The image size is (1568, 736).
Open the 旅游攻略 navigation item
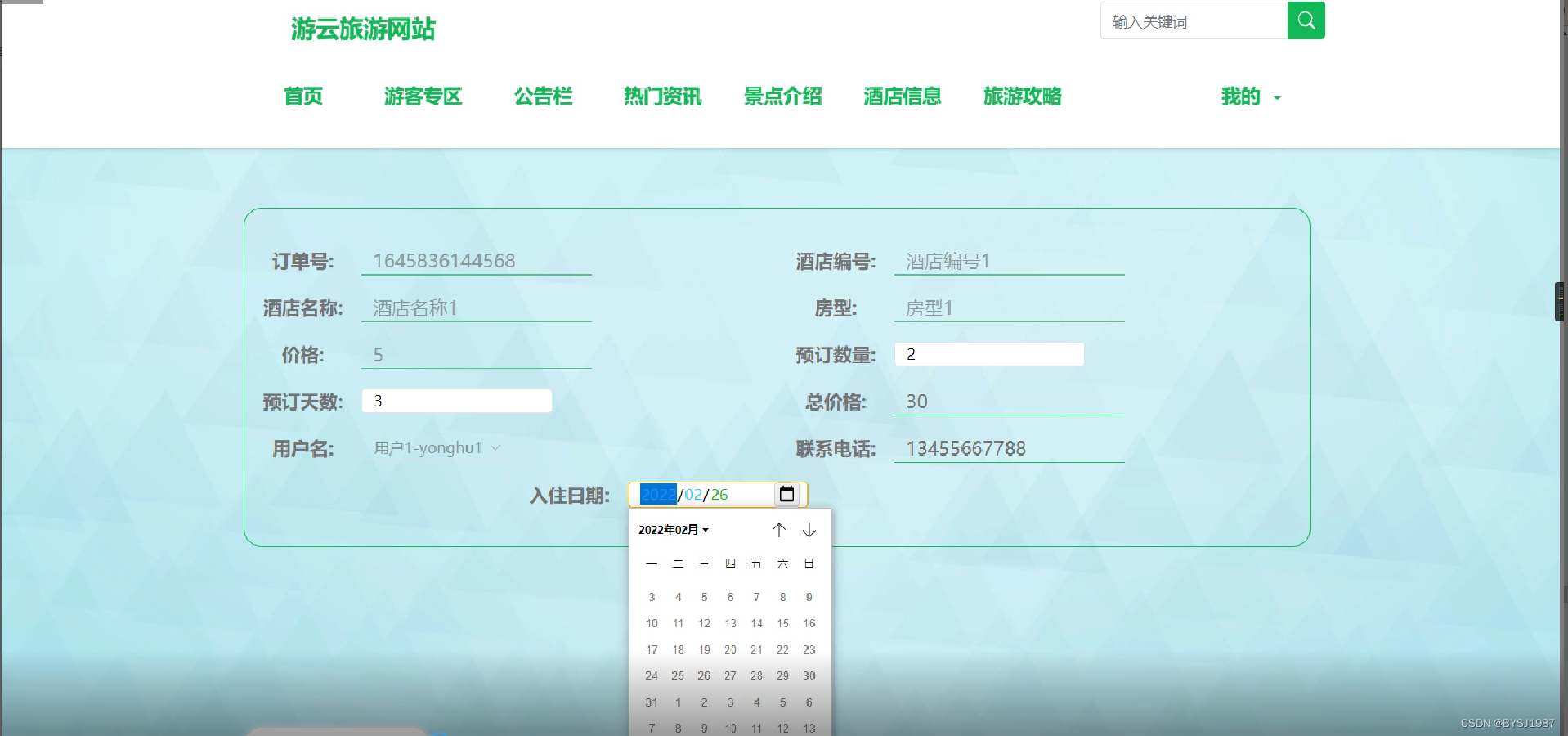pyautogui.click(x=1023, y=96)
